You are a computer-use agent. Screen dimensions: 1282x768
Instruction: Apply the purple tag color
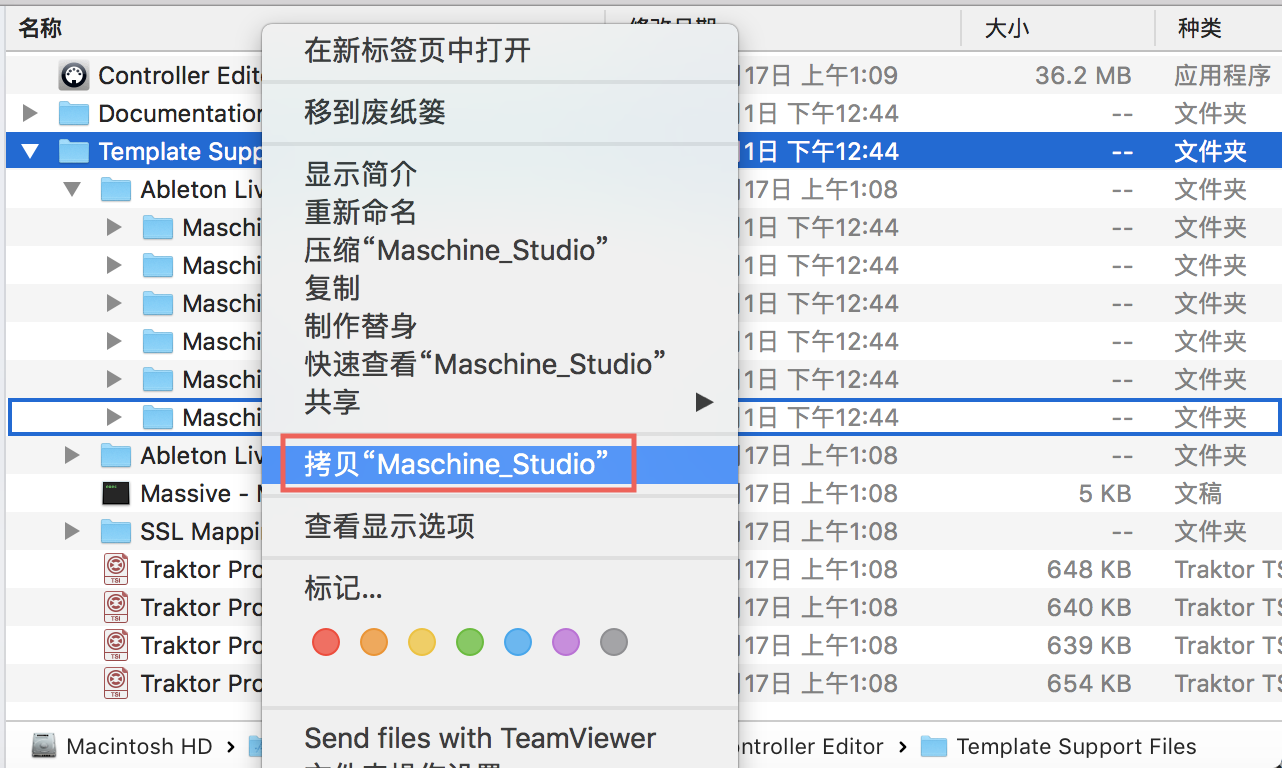click(566, 642)
